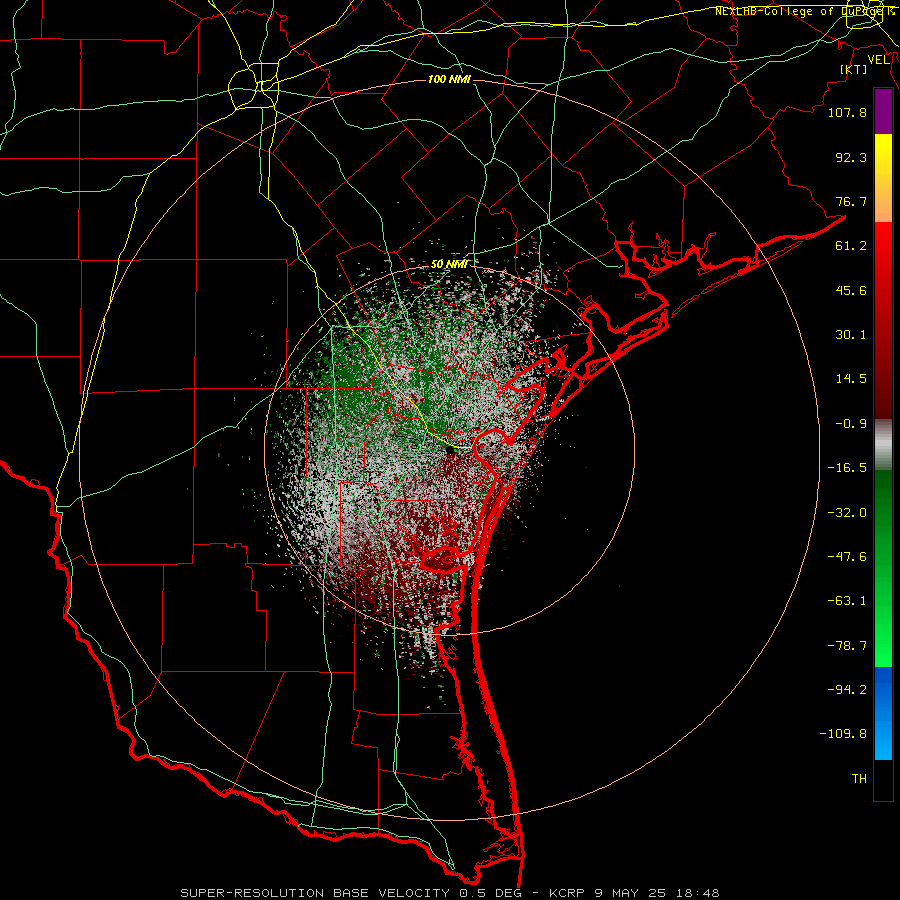Image resolution: width=900 pixels, height=900 pixels.
Task: Click the gray zero-velocity segment of color bar
Action: click(883, 445)
